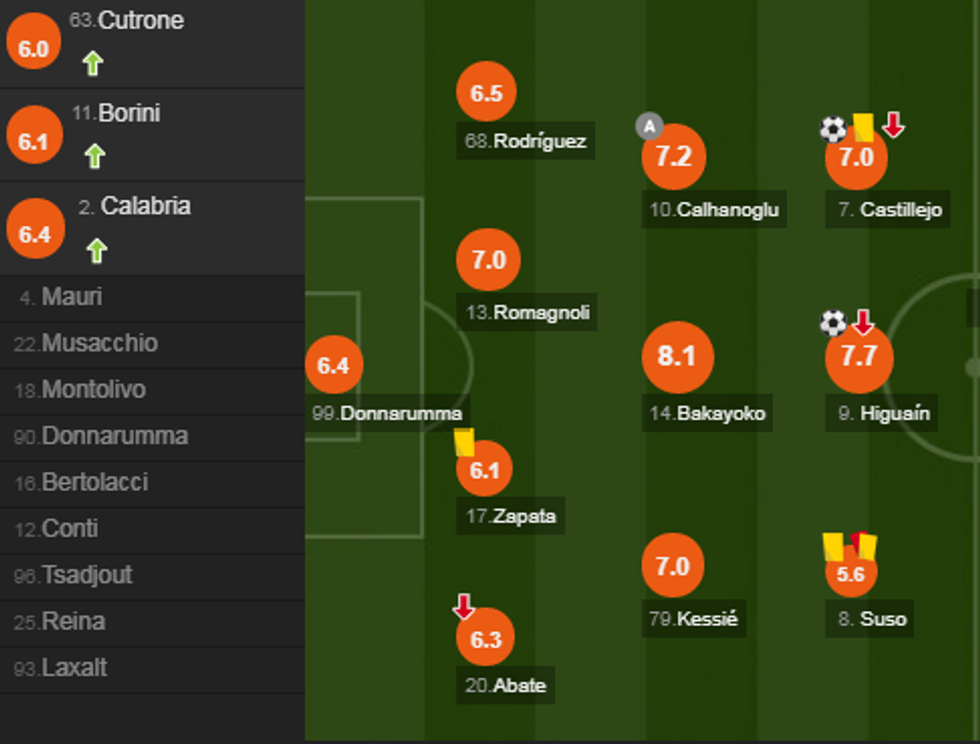This screenshot has height=744, width=980.
Task: Click the yellow card icon above Suso
Action: coord(834,547)
